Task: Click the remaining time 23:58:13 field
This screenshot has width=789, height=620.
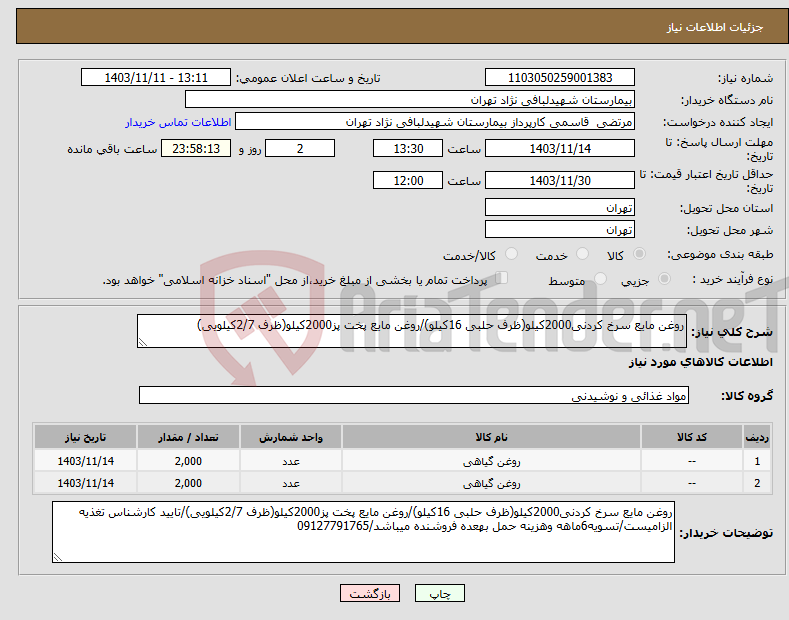Action: [x=196, y=148]
